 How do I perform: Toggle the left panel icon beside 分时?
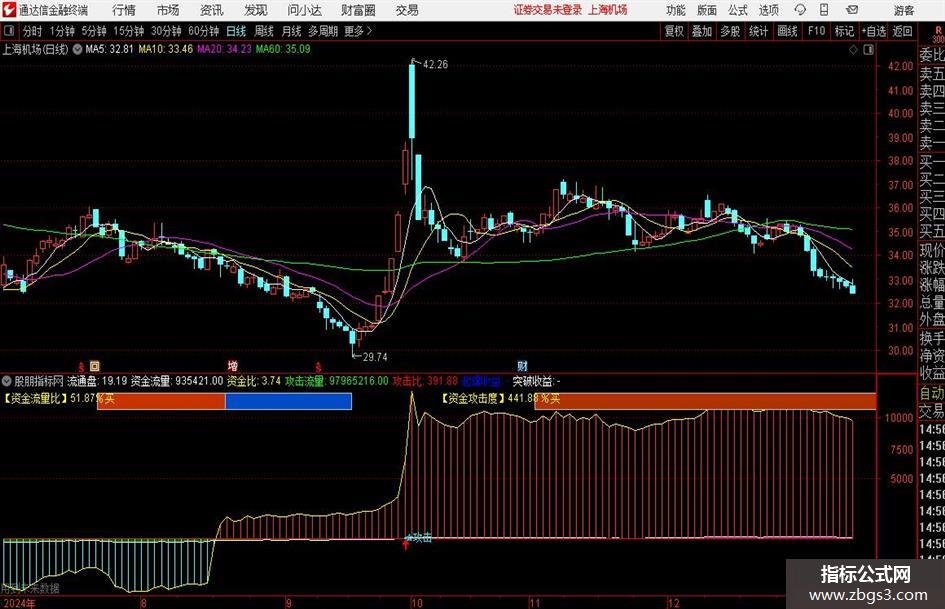point(9,31)
